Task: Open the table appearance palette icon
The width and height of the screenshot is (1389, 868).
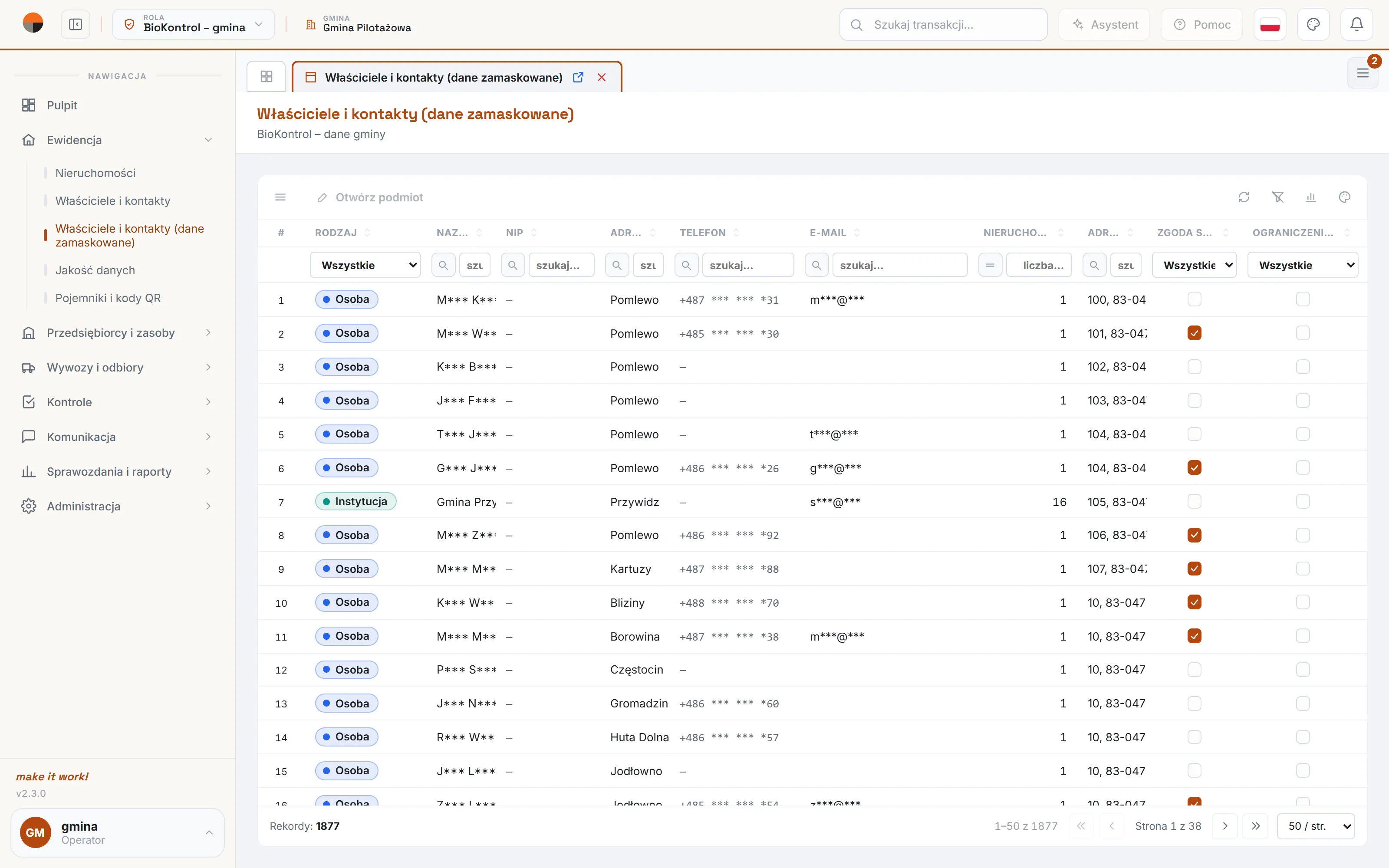Action: point(1345,197)
